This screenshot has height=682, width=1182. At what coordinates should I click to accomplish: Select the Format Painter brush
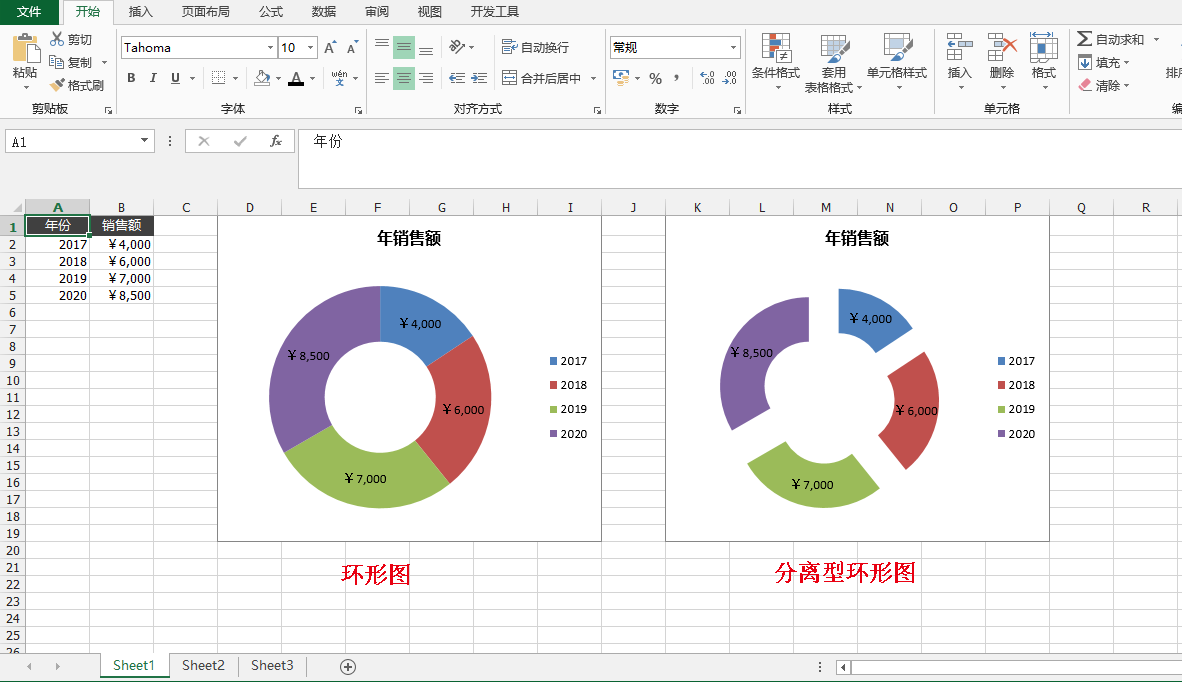pyautogui.click(x=57, y=85)
